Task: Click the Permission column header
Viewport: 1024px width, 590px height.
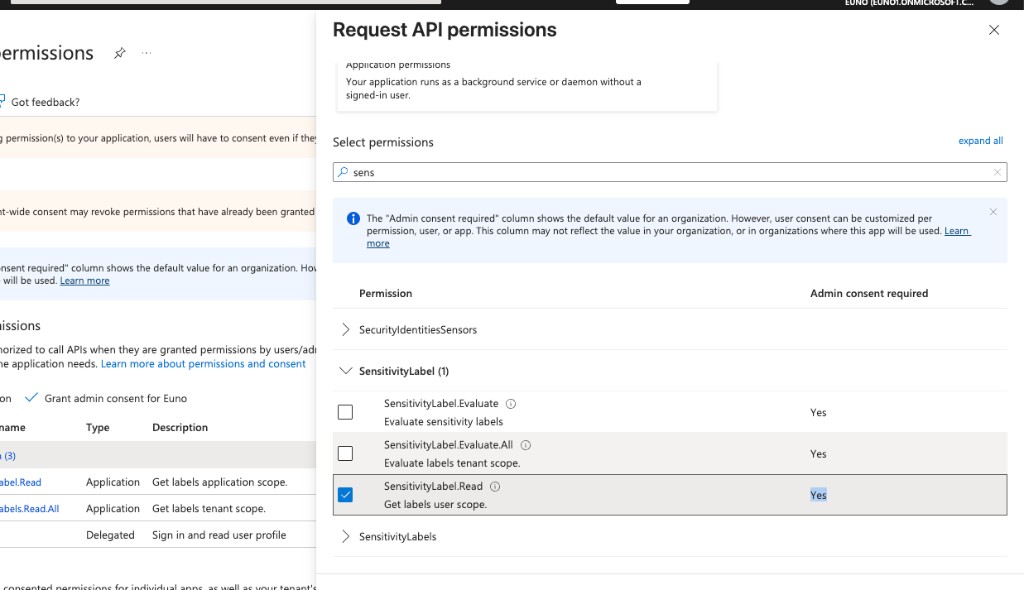Action: [385, 293]
